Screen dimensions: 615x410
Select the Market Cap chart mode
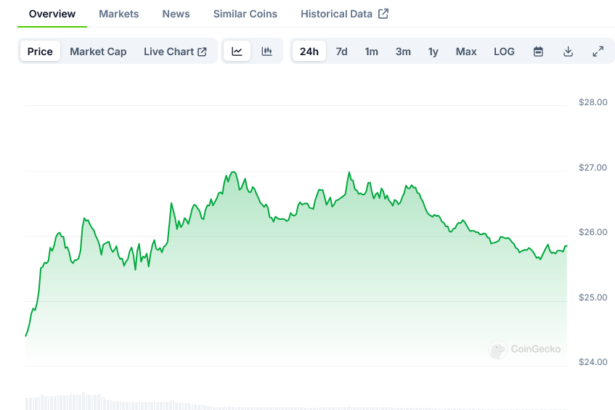tap(98, 52)
